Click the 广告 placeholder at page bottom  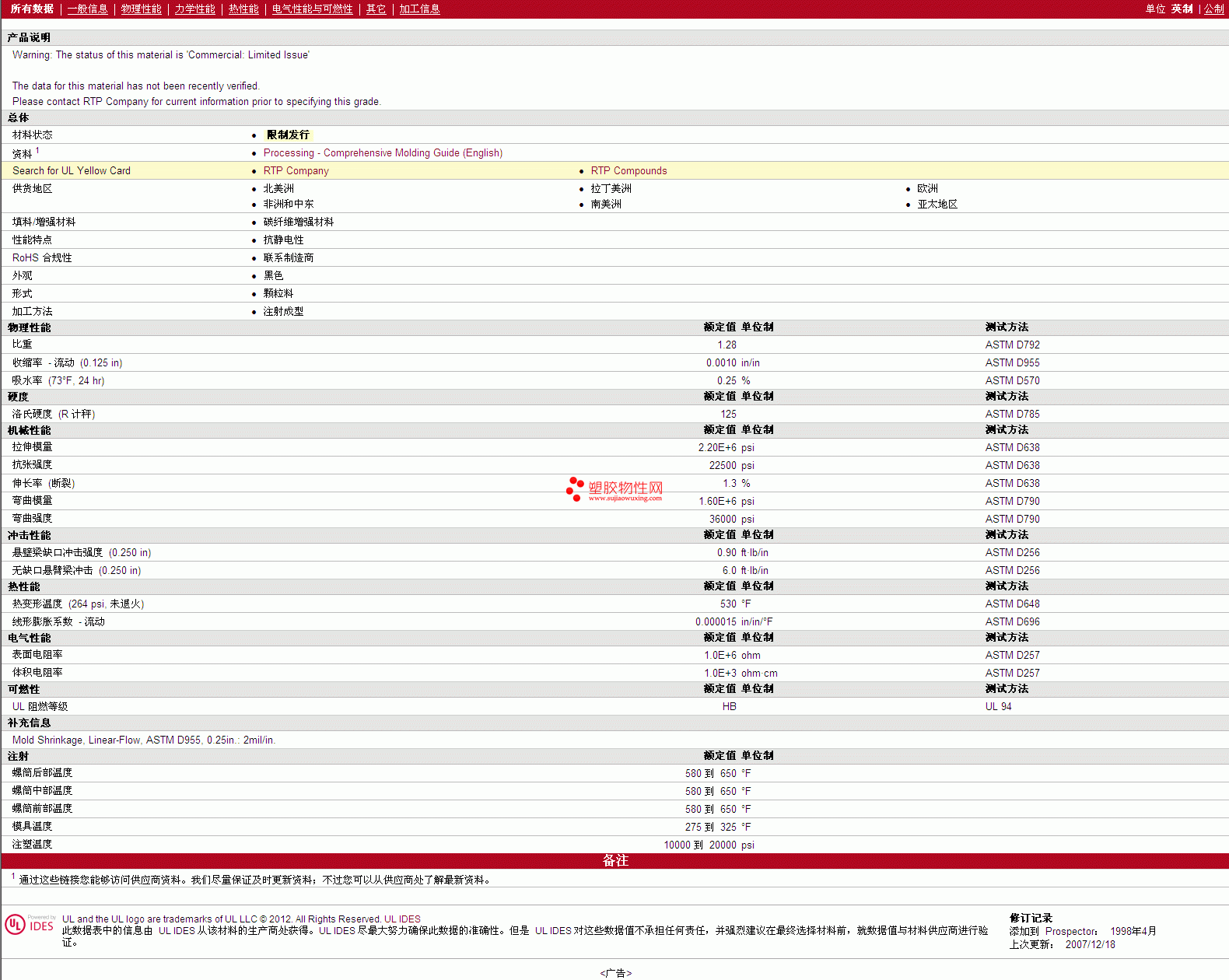click(615, 973)
